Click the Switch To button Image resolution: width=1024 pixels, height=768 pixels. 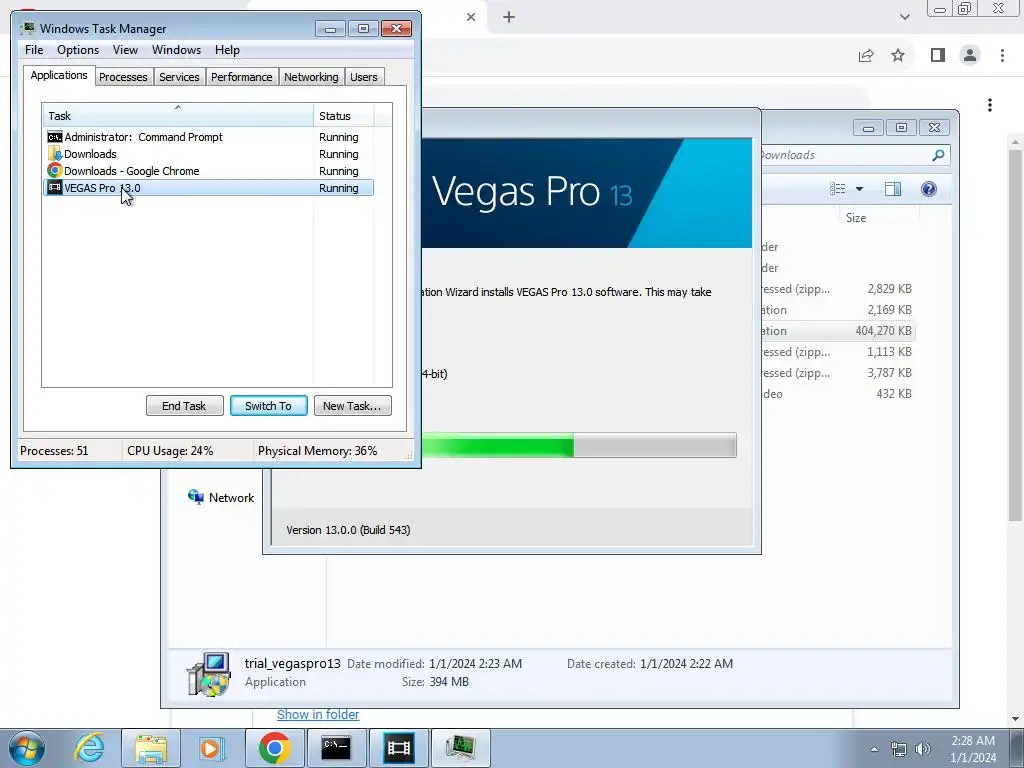[x=268, y=406]
